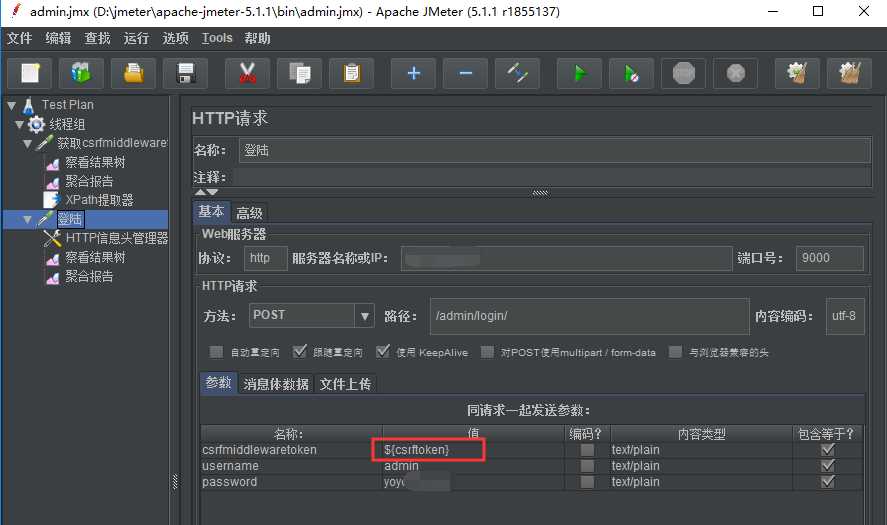887x525 pixels.
Task: Click the panel collapse arrows below 注释
Action: pos(206,192)
